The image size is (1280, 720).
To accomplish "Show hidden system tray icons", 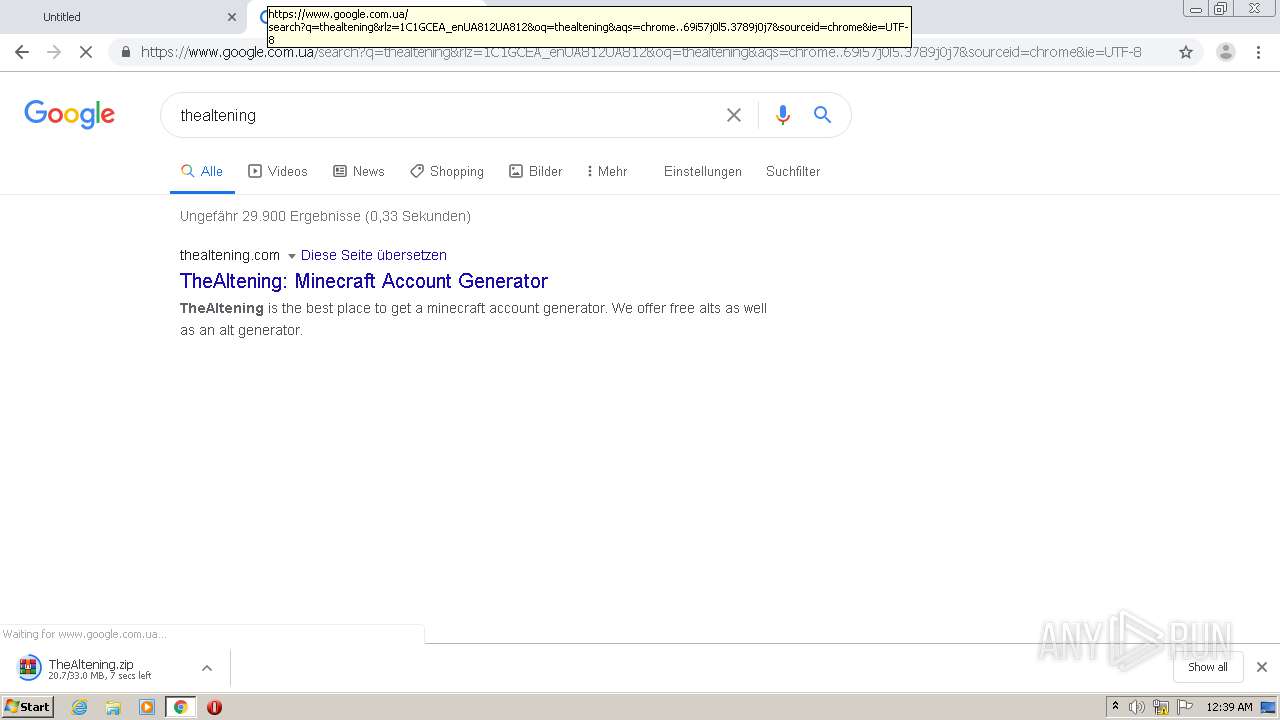I will tap(1115, 707).
